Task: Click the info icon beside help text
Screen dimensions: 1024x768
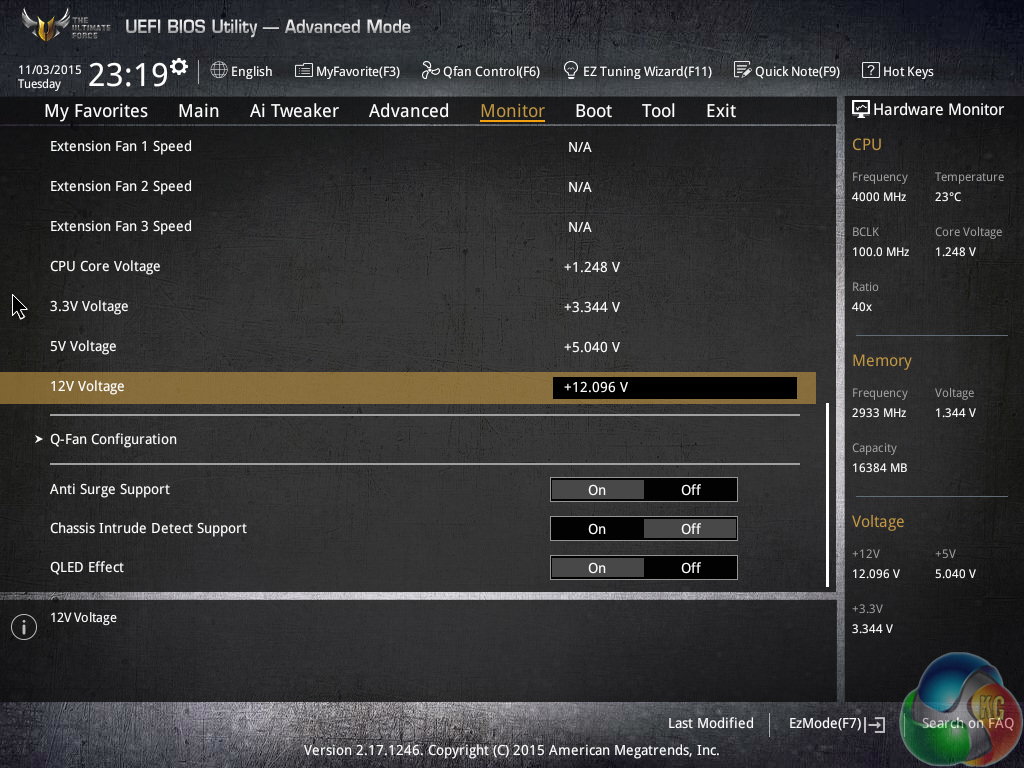Action: (x=24, y=627)
